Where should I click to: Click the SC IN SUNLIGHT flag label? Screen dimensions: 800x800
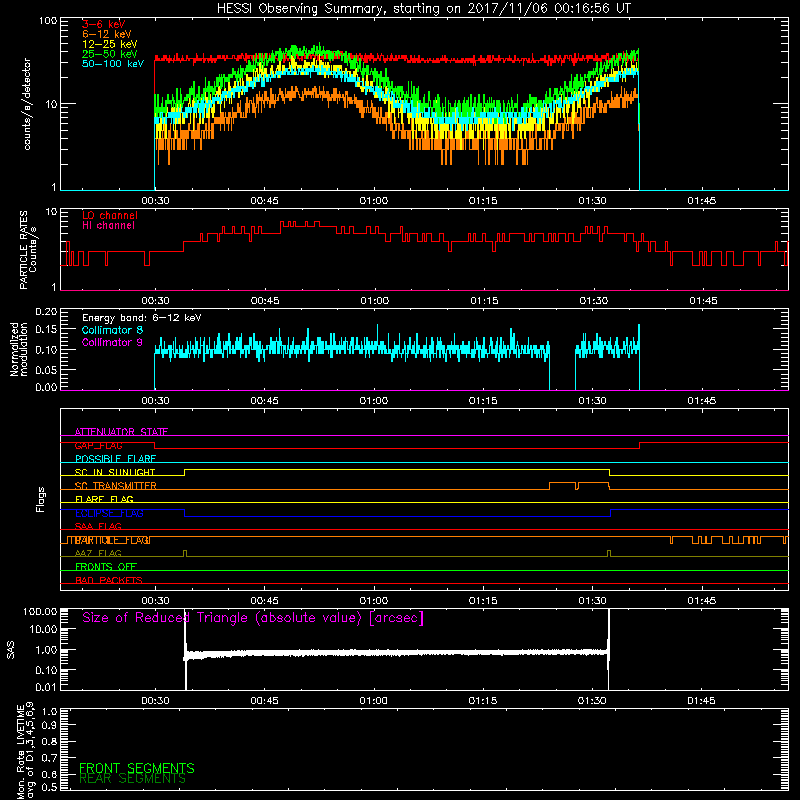(115, 472)
